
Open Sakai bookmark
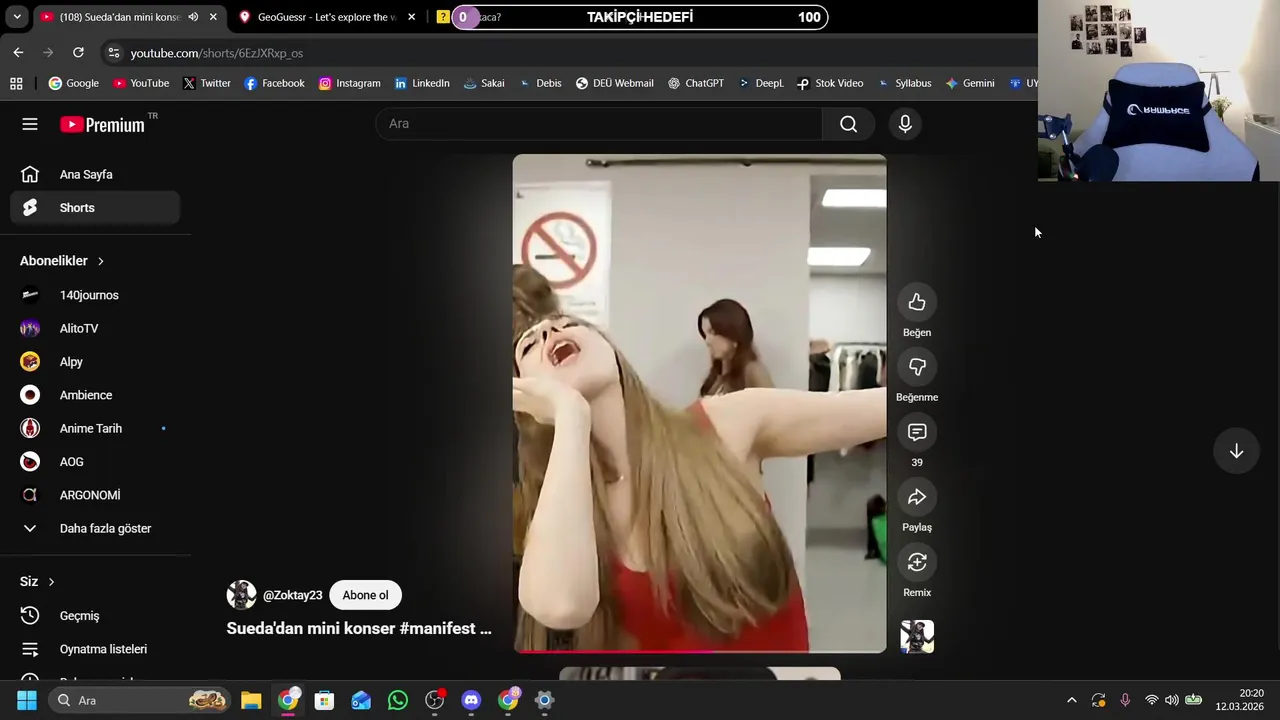point(484,83)
